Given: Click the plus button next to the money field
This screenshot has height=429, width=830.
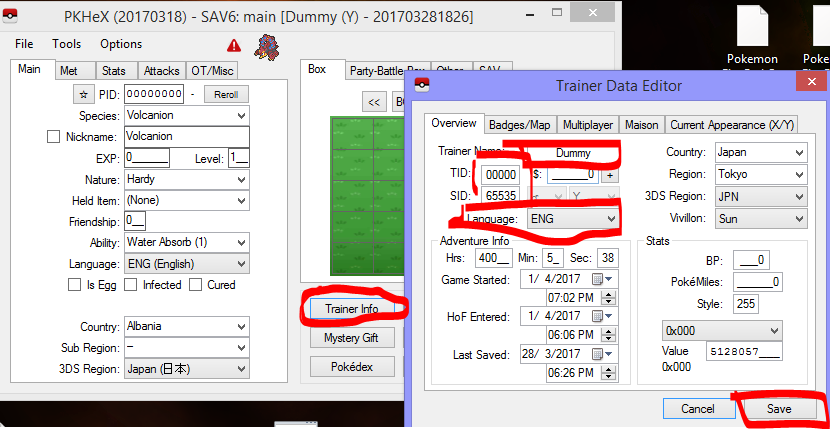Looking at the screenshot, I should (609, 174).
